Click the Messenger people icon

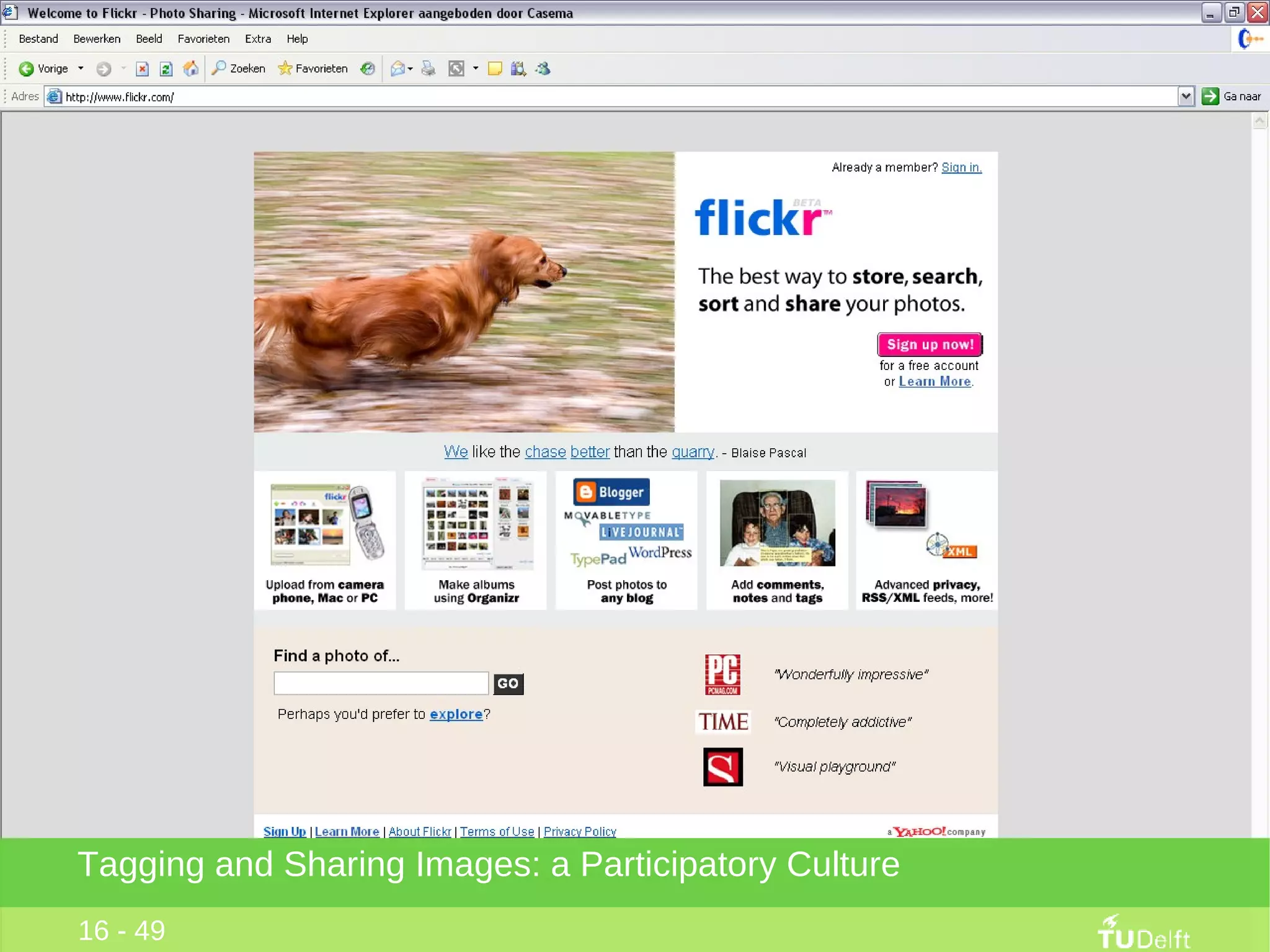543,69
